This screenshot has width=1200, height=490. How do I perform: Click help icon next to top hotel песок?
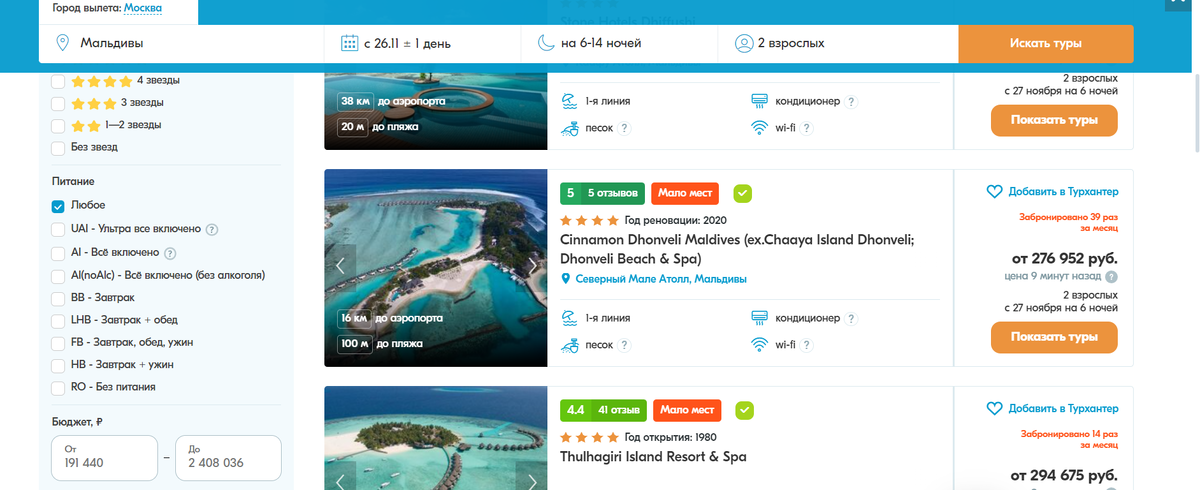(624, 128)
